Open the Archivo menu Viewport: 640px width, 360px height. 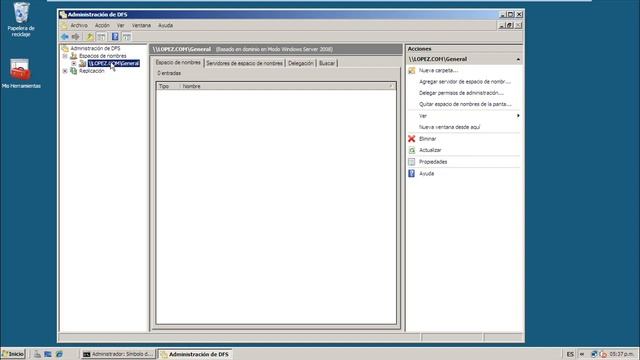(79, 25)
